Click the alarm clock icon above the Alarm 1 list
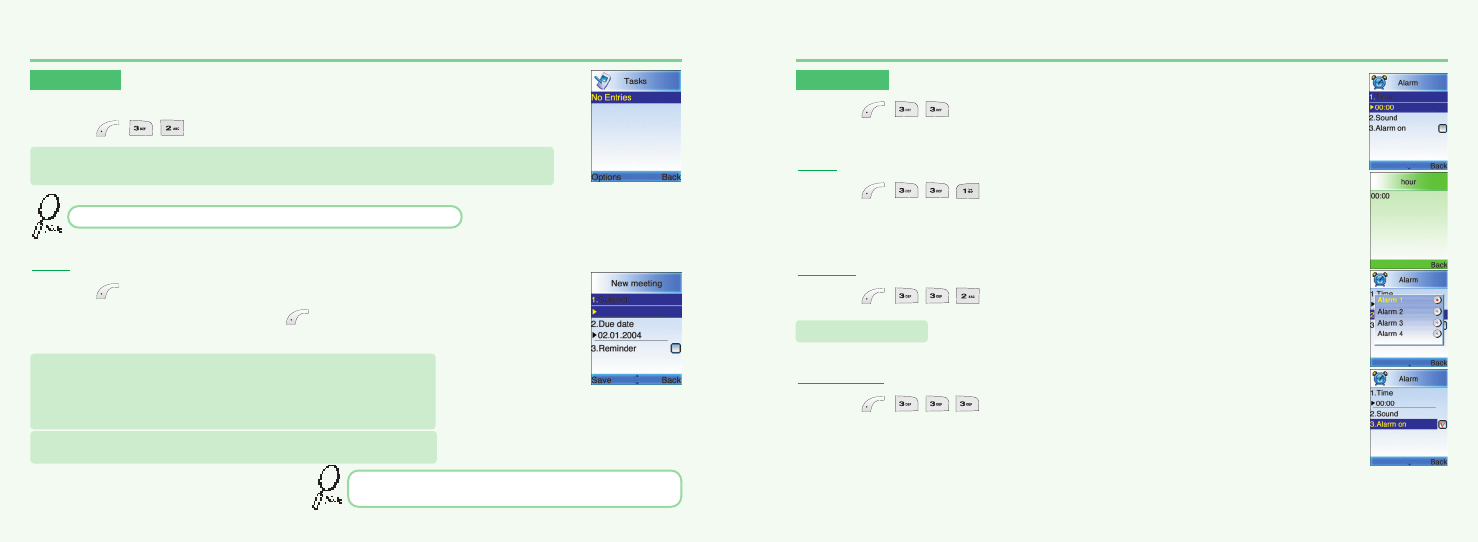This screenshot has height=542, width=1478. click(x=1381, y=280)
